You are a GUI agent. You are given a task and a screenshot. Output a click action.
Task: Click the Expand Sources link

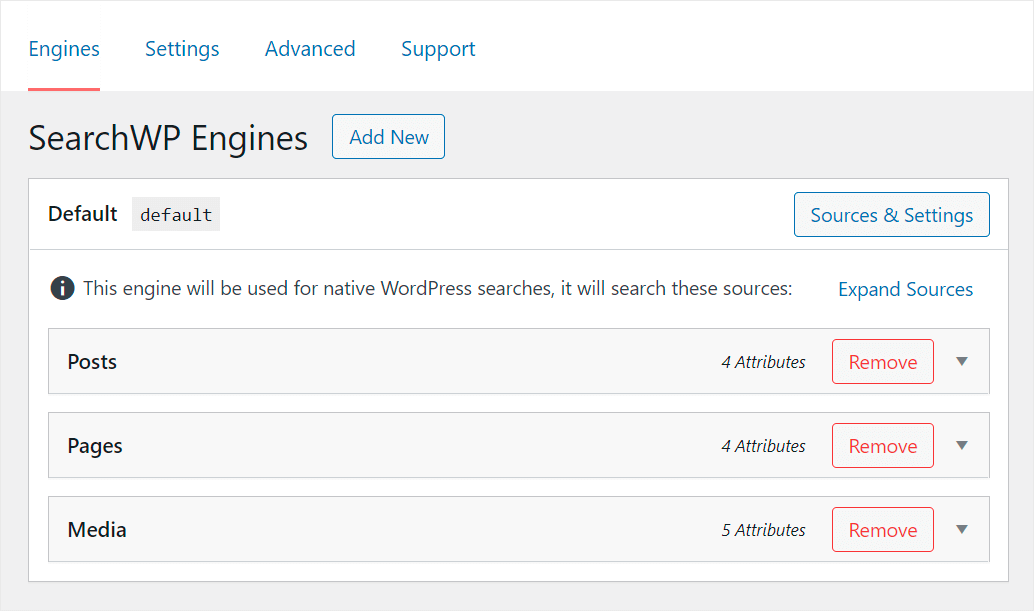tap(905, 289)
